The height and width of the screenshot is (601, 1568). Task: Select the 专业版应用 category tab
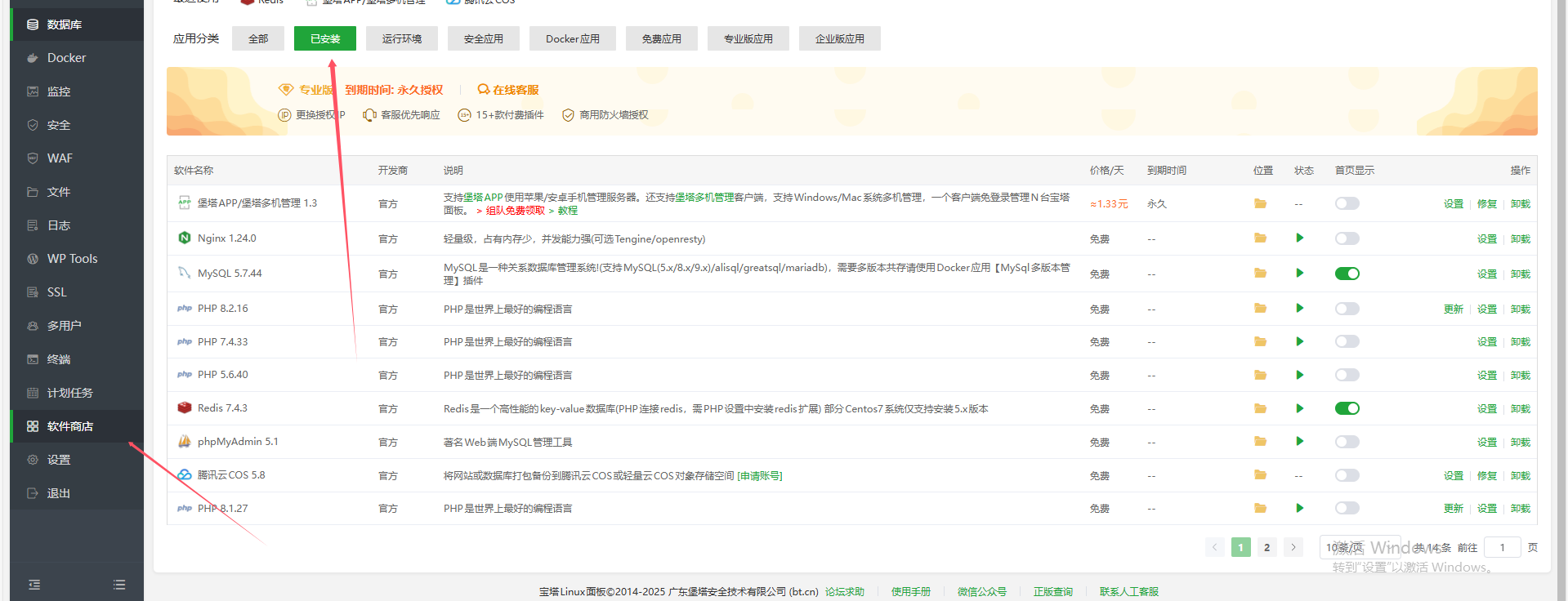pos(748,38)
